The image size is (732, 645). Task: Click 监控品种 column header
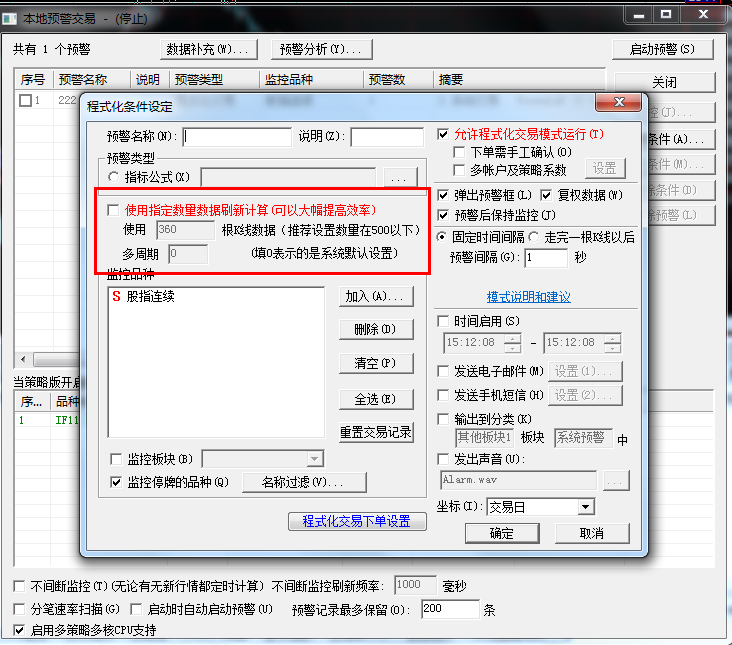click(x=311, y=80)
